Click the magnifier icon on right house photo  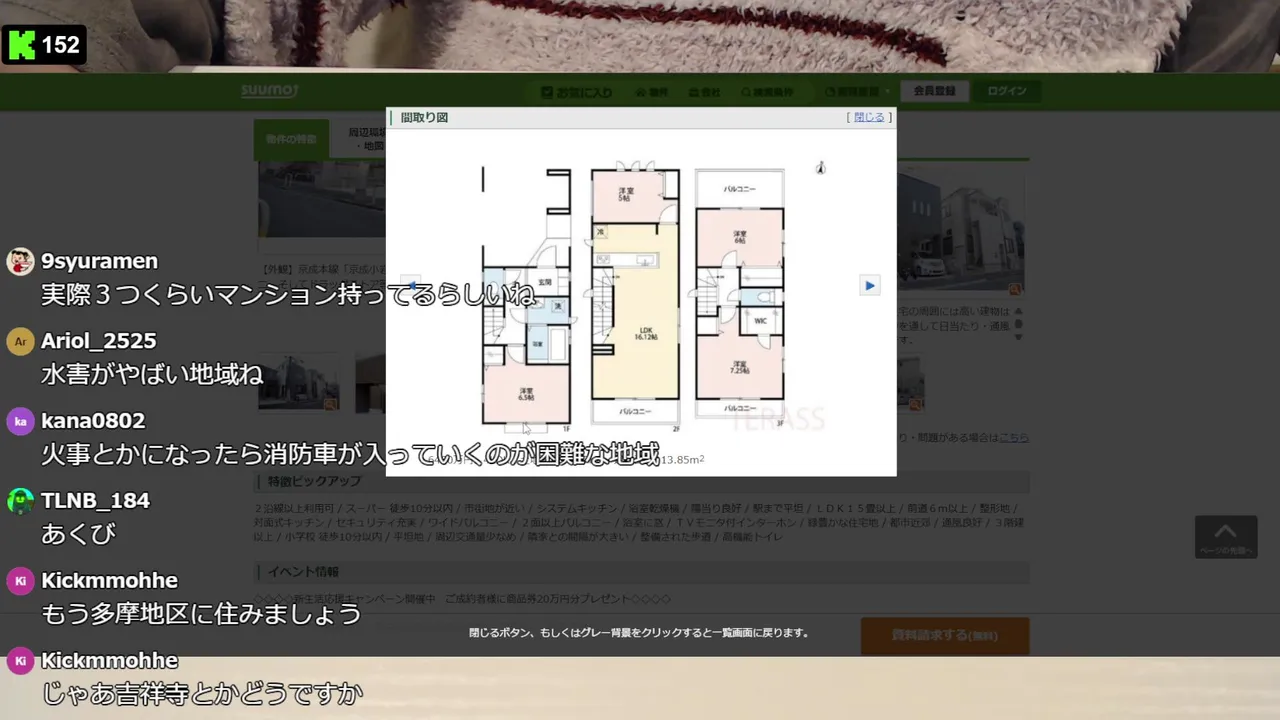tap(1015, 289)
